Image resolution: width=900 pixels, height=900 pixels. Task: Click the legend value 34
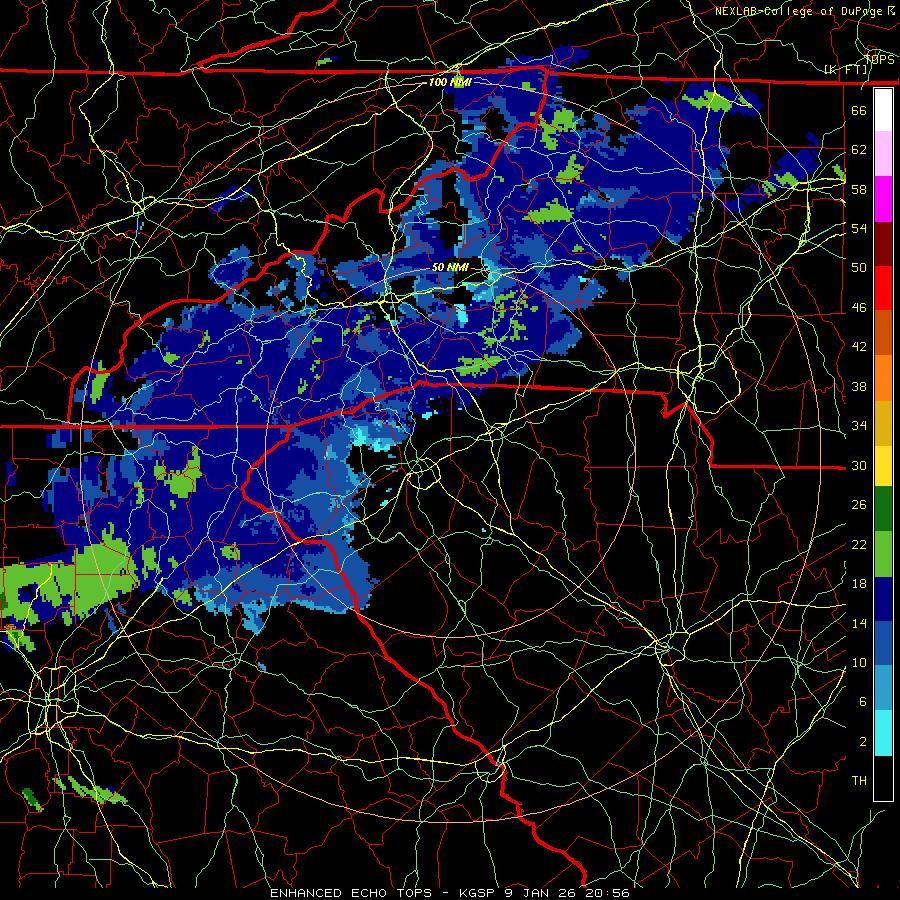(x=859, y=426)
